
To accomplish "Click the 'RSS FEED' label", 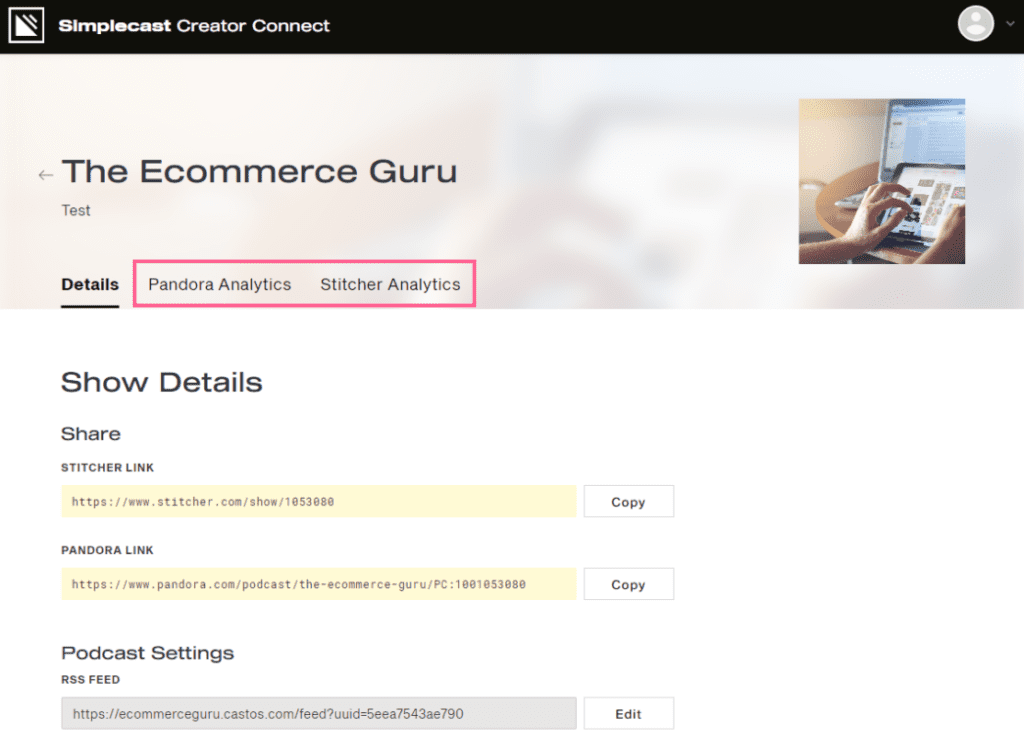I will [x=91, y=679].
